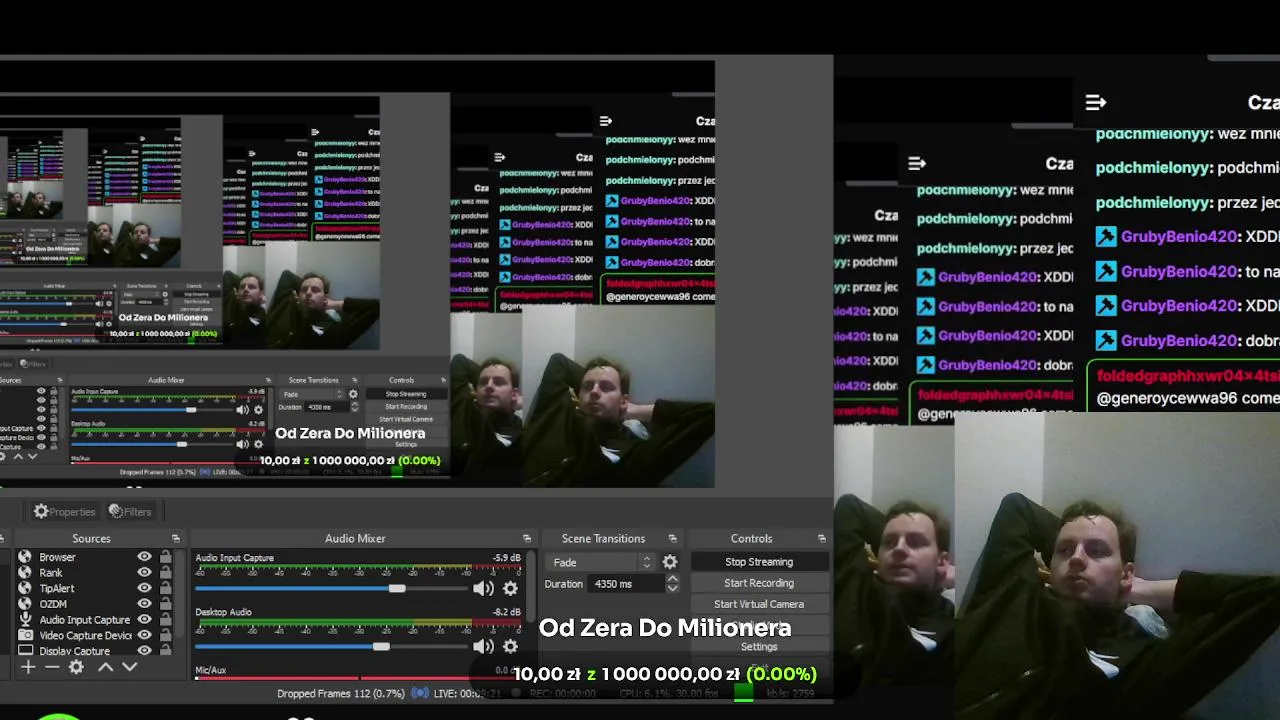Screen dimensions: 1280x720
Task: Move source down with the down arrow
Action: pos(130,667)
